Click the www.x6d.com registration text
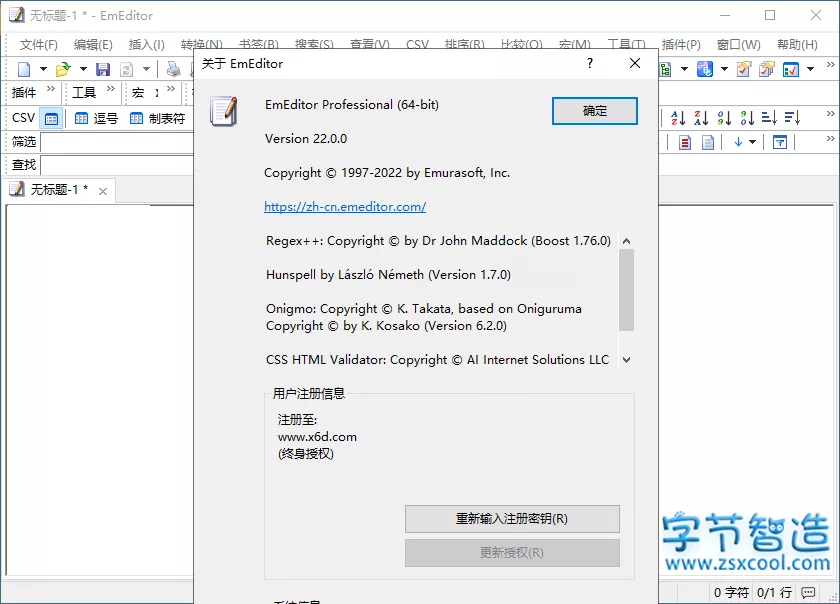Viewport: 840px width, 604px height. click(317, 437)
